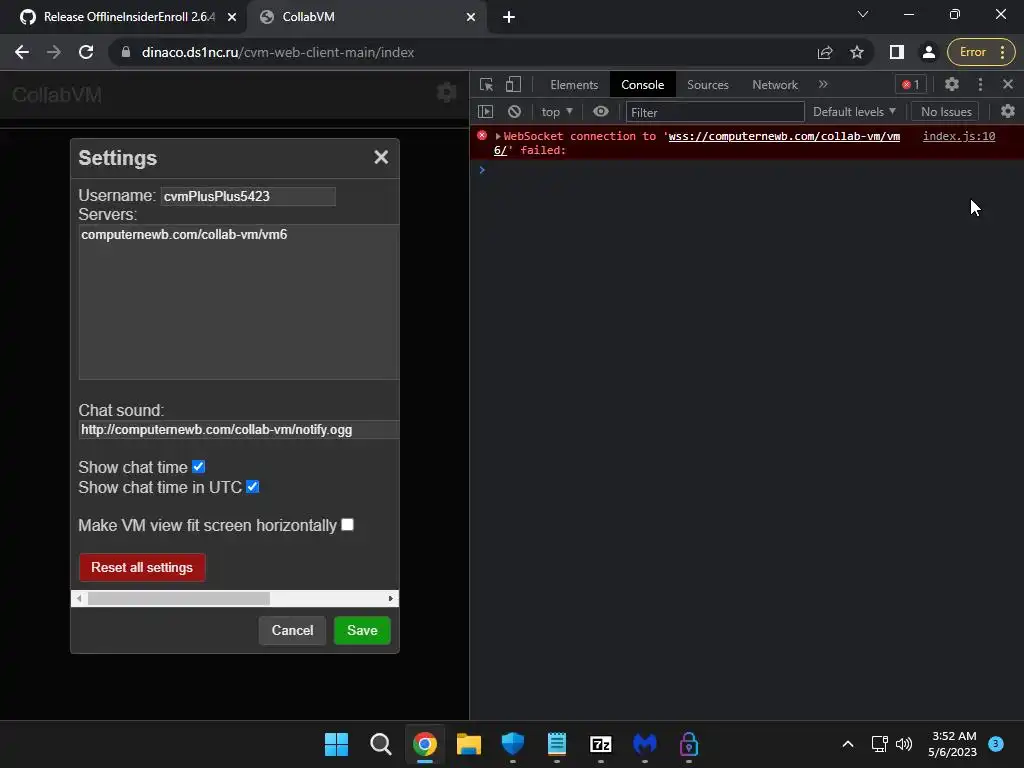Bookmark this tab with the star
The width and height of the screenshot is (1024, 768).
(857, 52)
